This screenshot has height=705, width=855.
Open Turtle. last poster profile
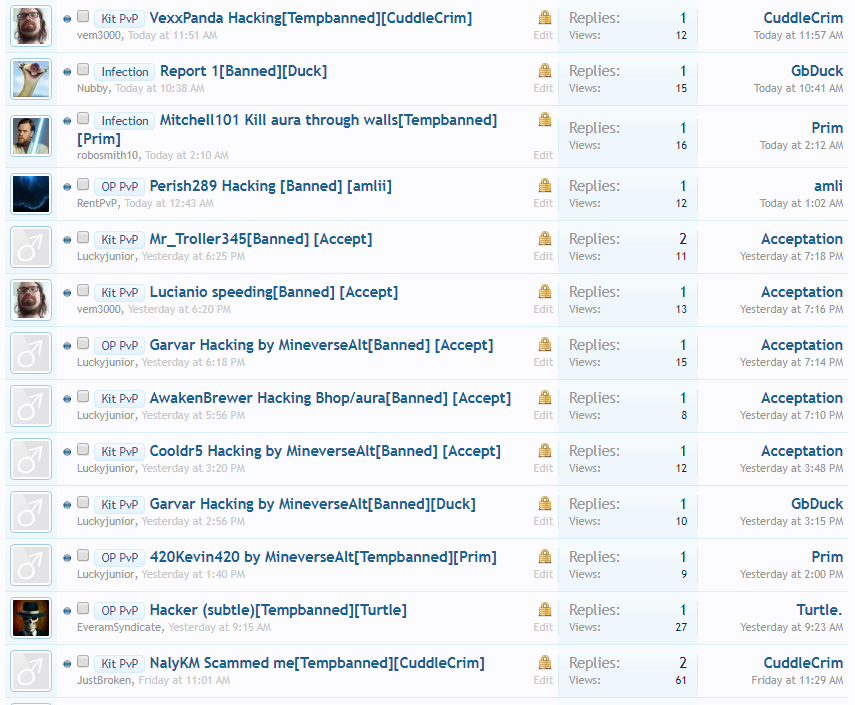[820, 610]
